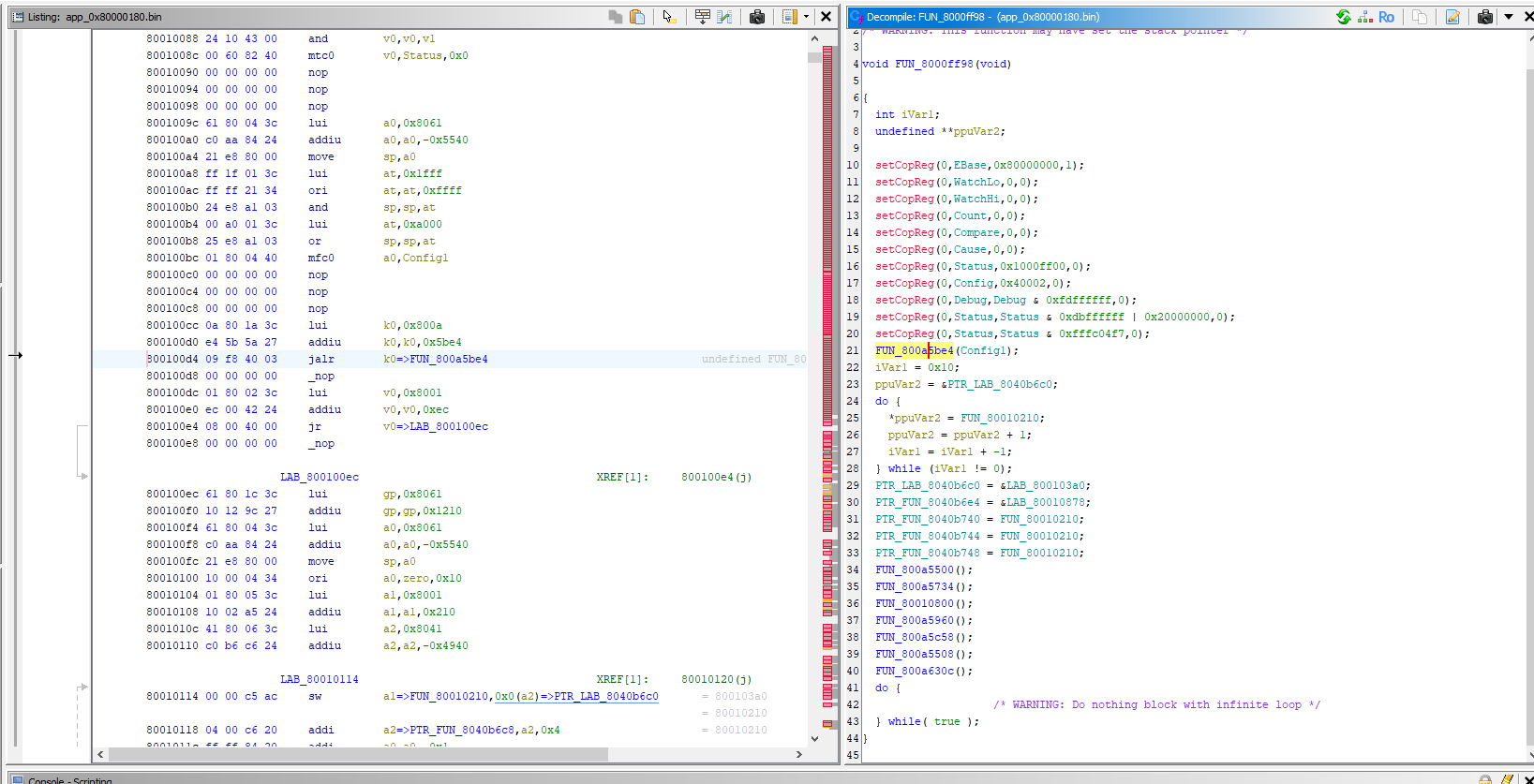The image size is (1534, 784).
Task: Select address 80010088 in the Listing
Action: (172, 38)
